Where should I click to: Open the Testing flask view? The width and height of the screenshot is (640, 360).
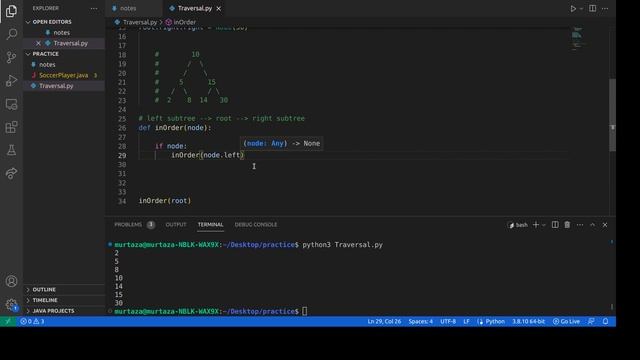(11, 150)
